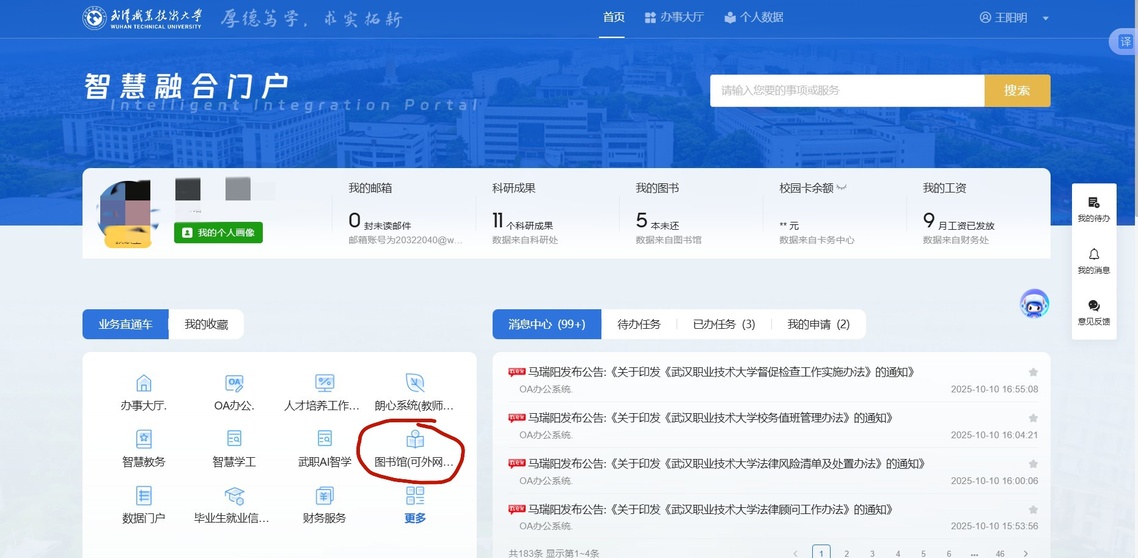This screenshot has height=558, width=1138.
Task: Click the yellow 搜索 button
Action: (x=1017, y=90)
